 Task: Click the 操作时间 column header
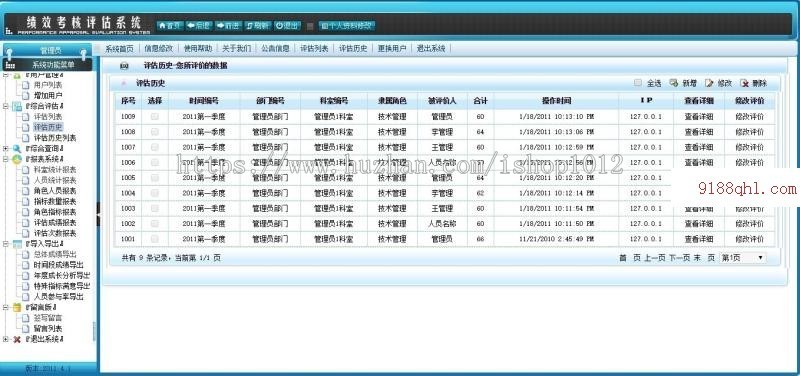(556, 101)
